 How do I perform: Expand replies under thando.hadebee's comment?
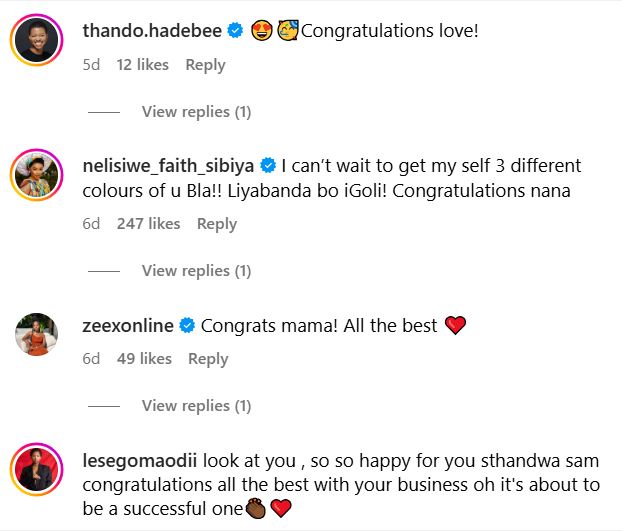point(196,112)
